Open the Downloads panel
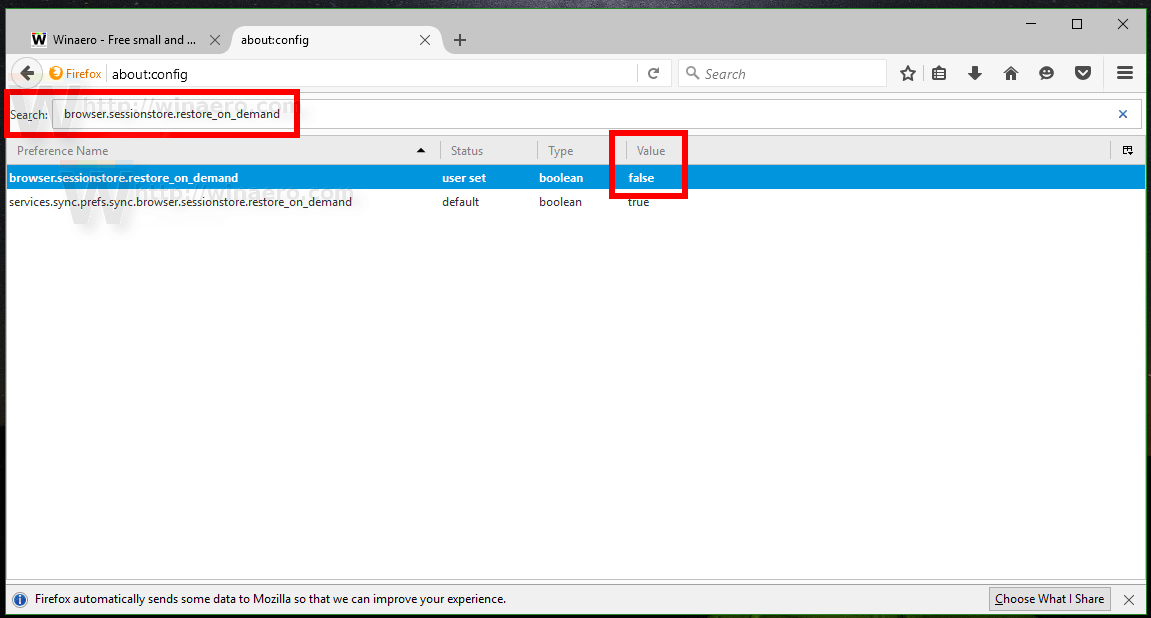1151x618 pixels. click(x=975, y=72)
